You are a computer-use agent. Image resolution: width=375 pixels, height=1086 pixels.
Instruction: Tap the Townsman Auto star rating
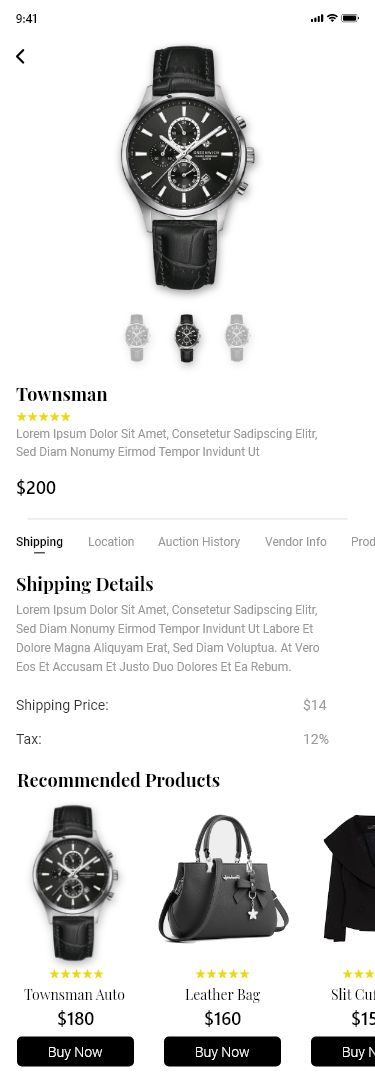pyautogui.click(x=76, y=974)
